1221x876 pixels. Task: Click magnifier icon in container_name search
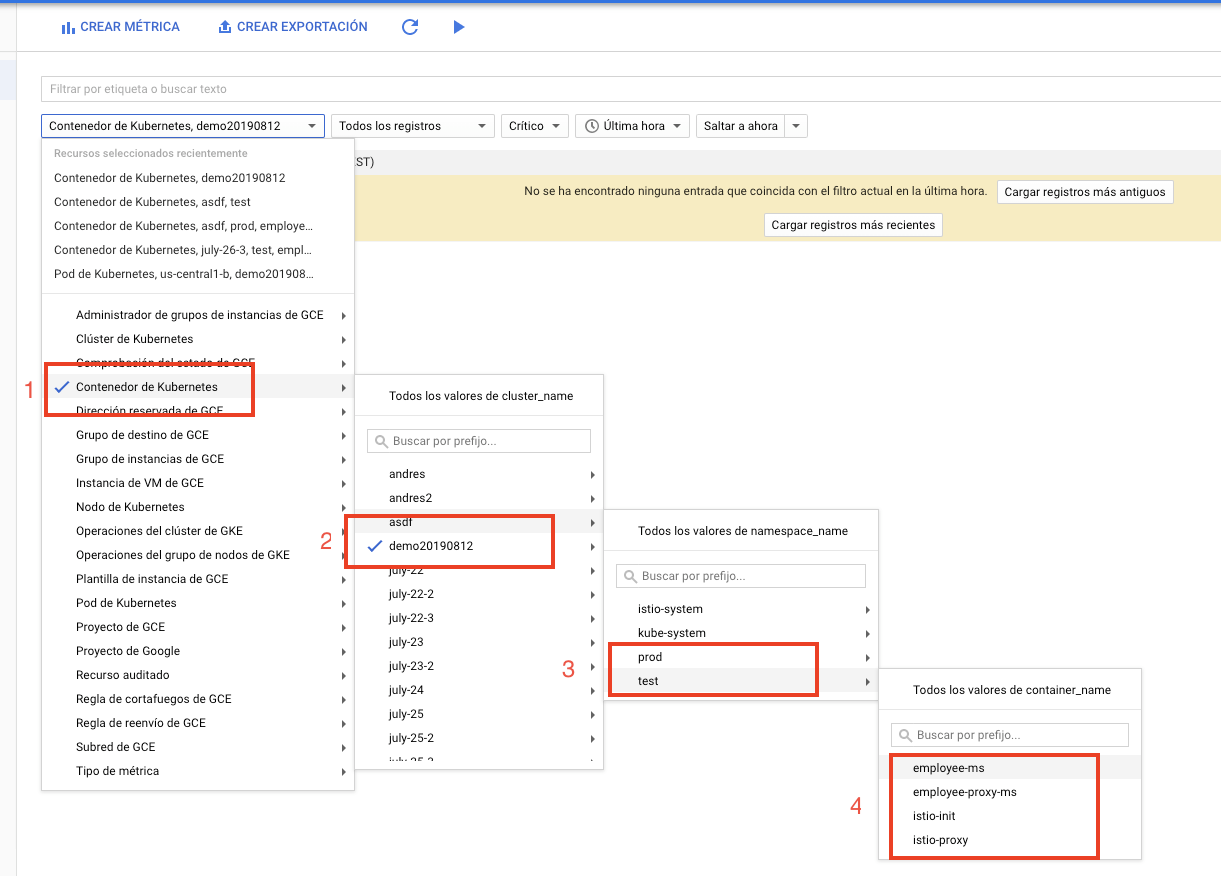coord(904,735)
